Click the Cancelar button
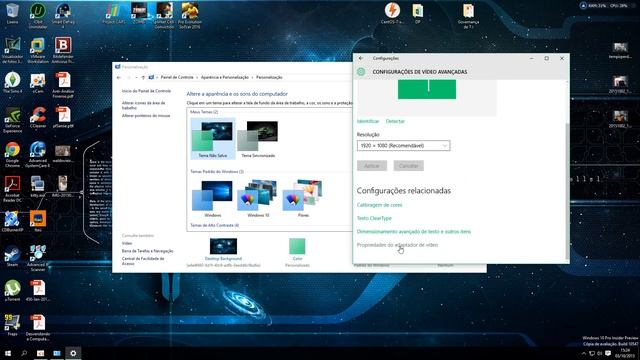This screenshot has height=360, width=640. tap(409, 166)
